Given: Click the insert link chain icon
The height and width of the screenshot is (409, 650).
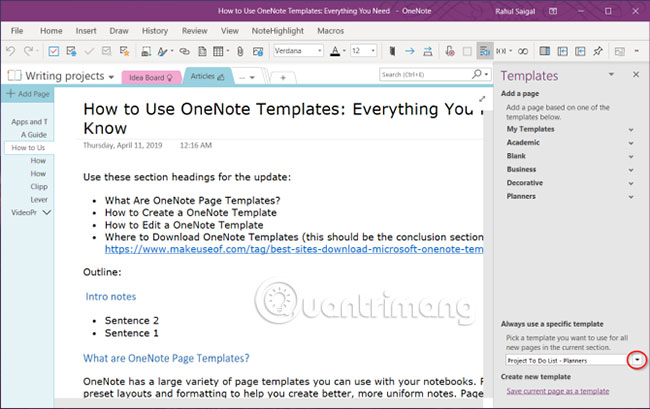Looking at the screenshot, I should tap(184, 51).
